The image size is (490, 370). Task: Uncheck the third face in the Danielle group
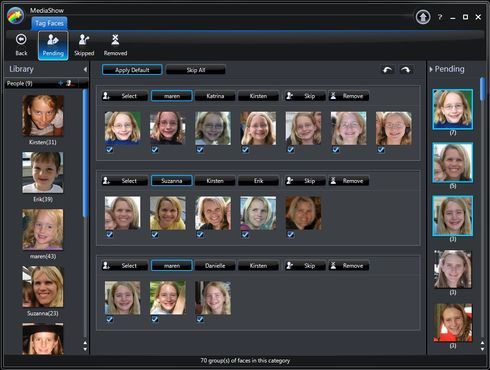200,319
